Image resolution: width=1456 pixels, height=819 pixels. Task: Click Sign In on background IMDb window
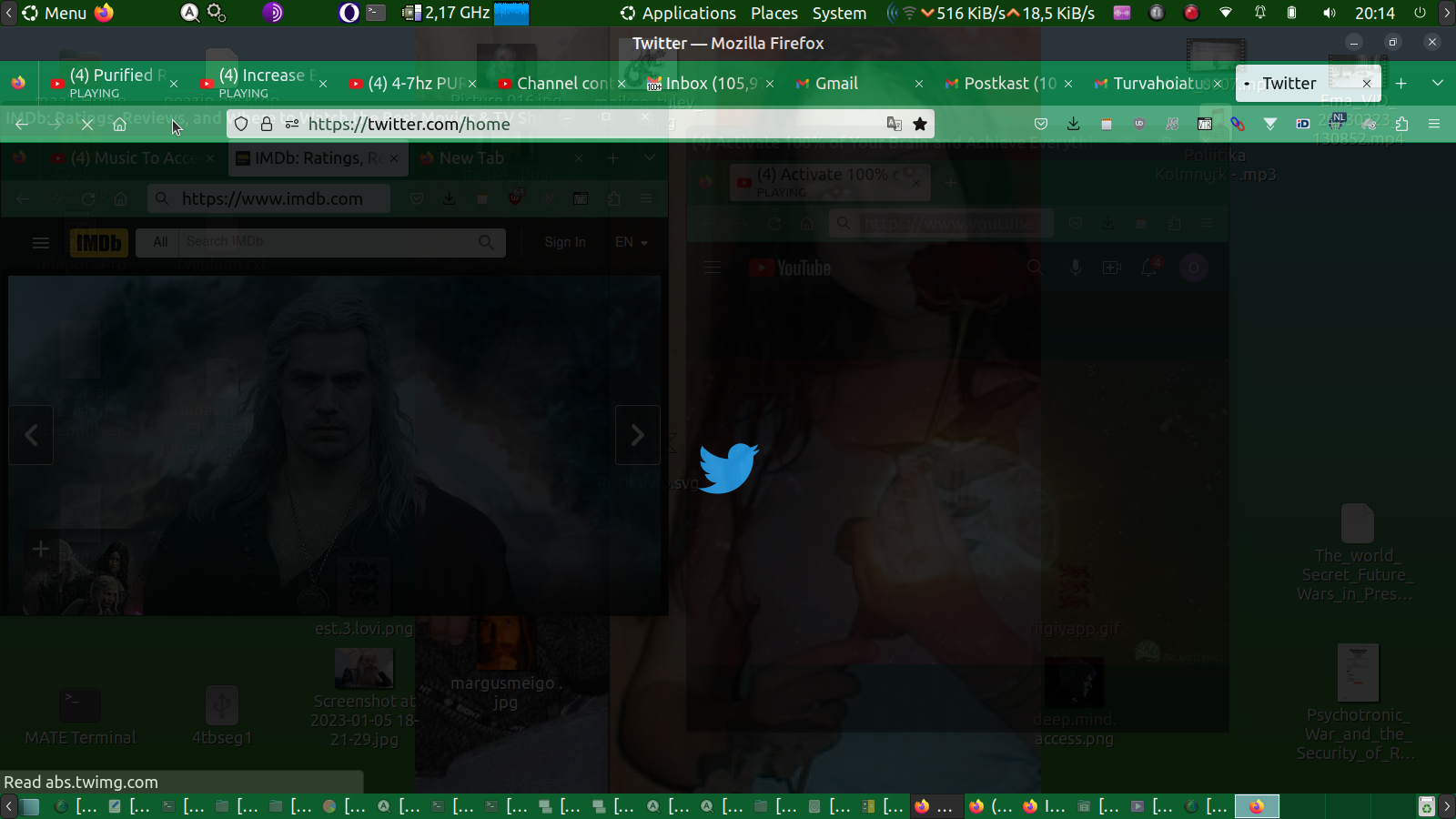(x=565, y=242)
